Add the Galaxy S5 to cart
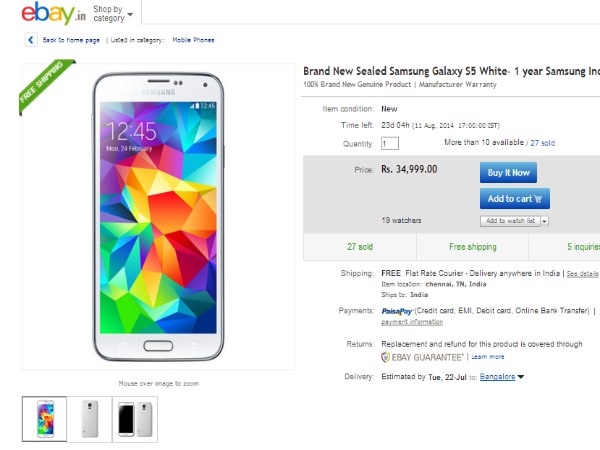600x450 pixels. [514, 198]
